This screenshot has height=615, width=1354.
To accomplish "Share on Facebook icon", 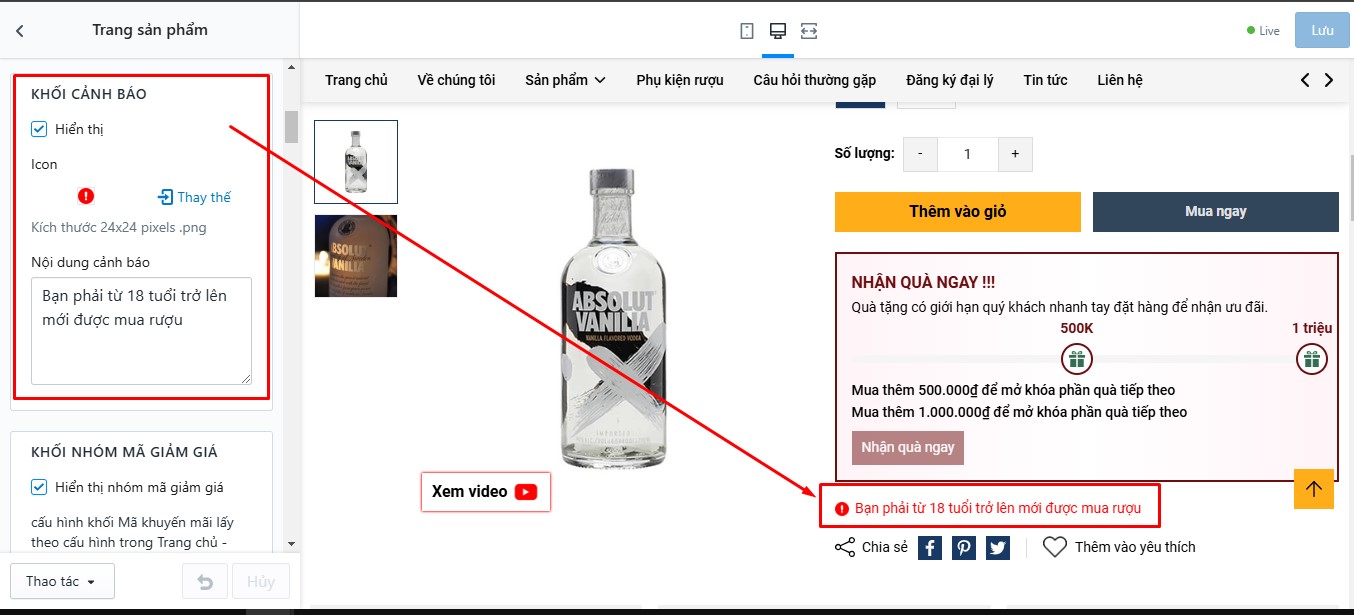I will [x=929, y=548].
